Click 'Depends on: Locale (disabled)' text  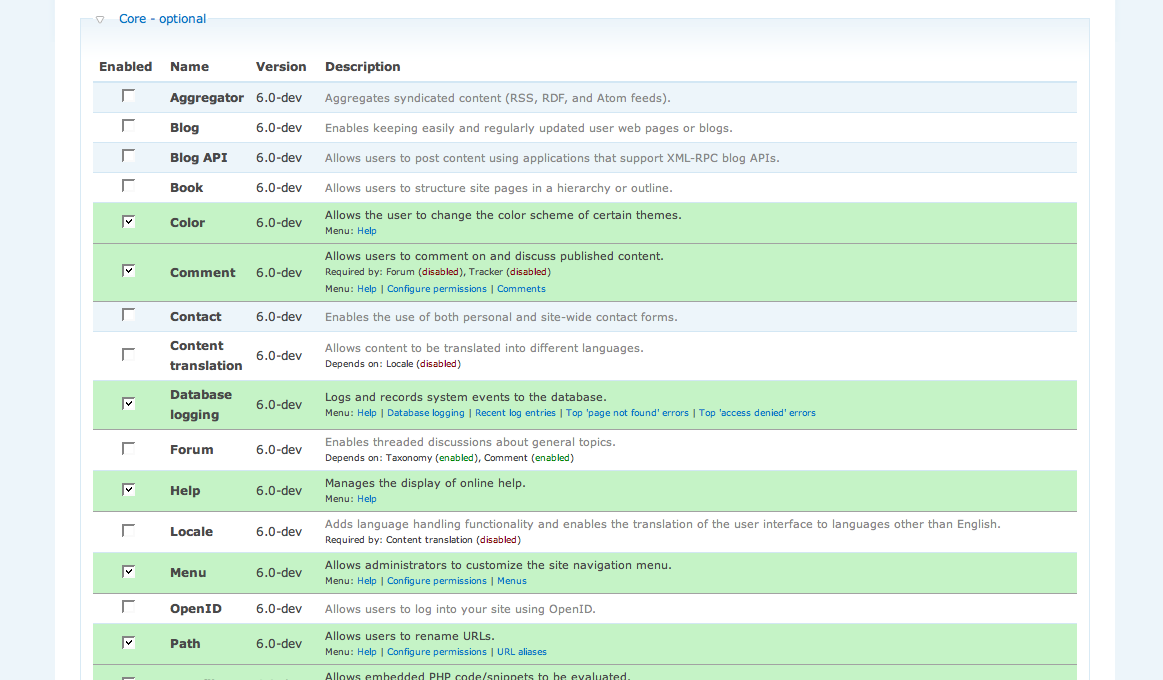pos(393,363)
